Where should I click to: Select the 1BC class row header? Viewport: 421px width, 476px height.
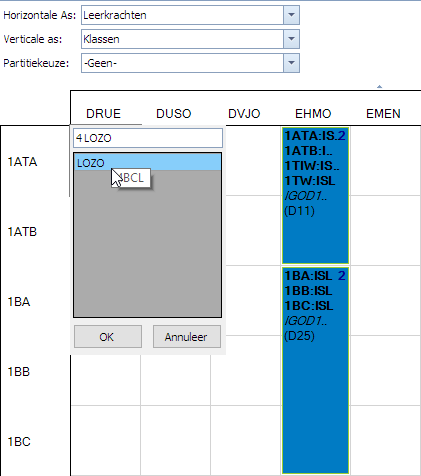[19, 442]
